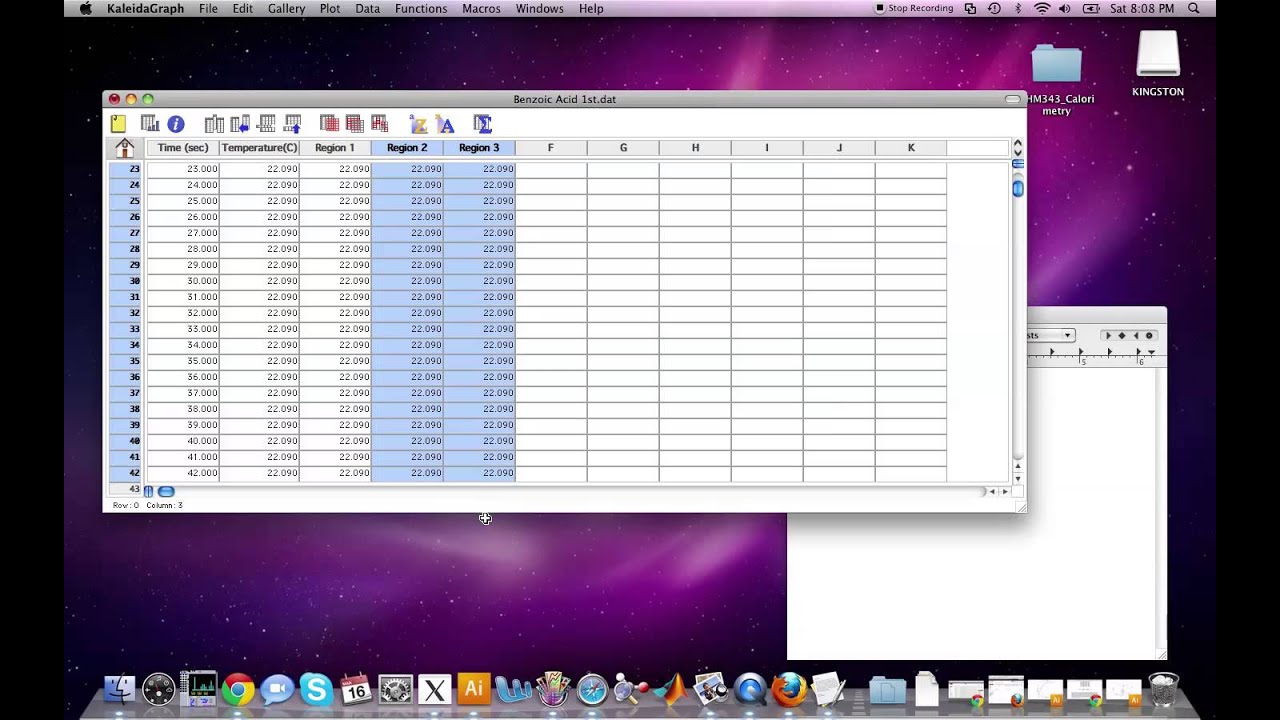Screen dimensions: 1280x720
Task: Open System Preferences from the Dock
Action: coord(395,689)
